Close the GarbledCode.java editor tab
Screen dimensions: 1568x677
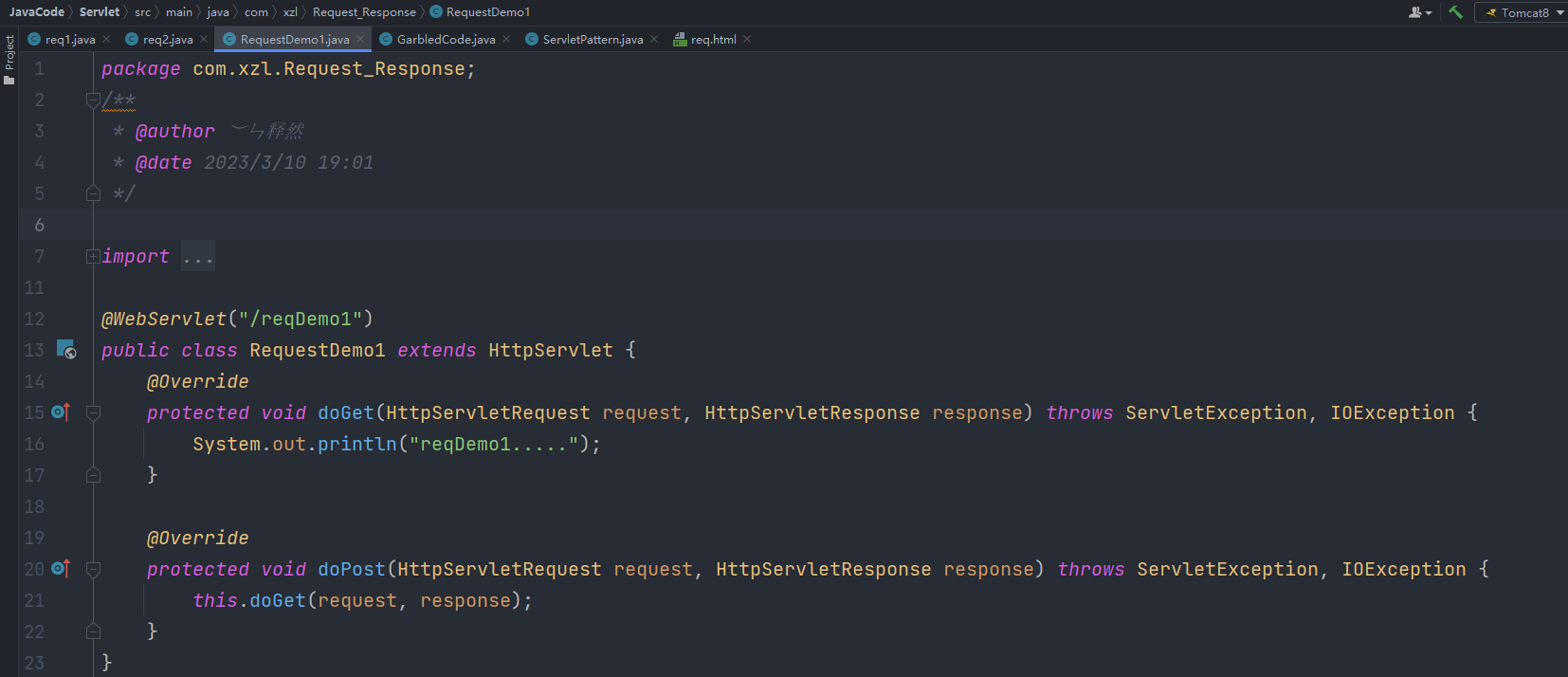[x=506, y=39]
